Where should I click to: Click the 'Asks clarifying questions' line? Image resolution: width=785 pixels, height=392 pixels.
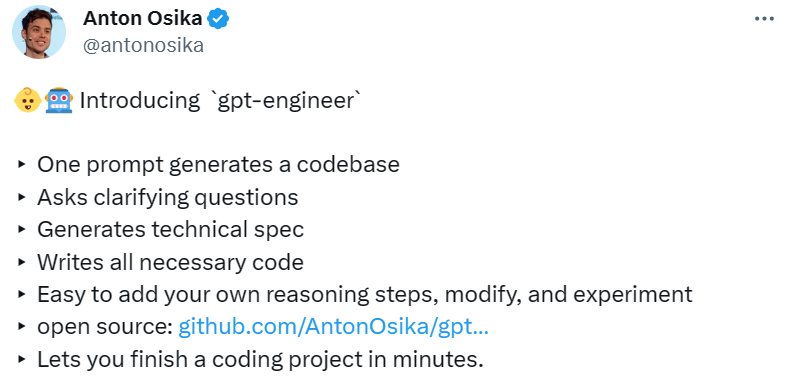[x=168, y=197]
